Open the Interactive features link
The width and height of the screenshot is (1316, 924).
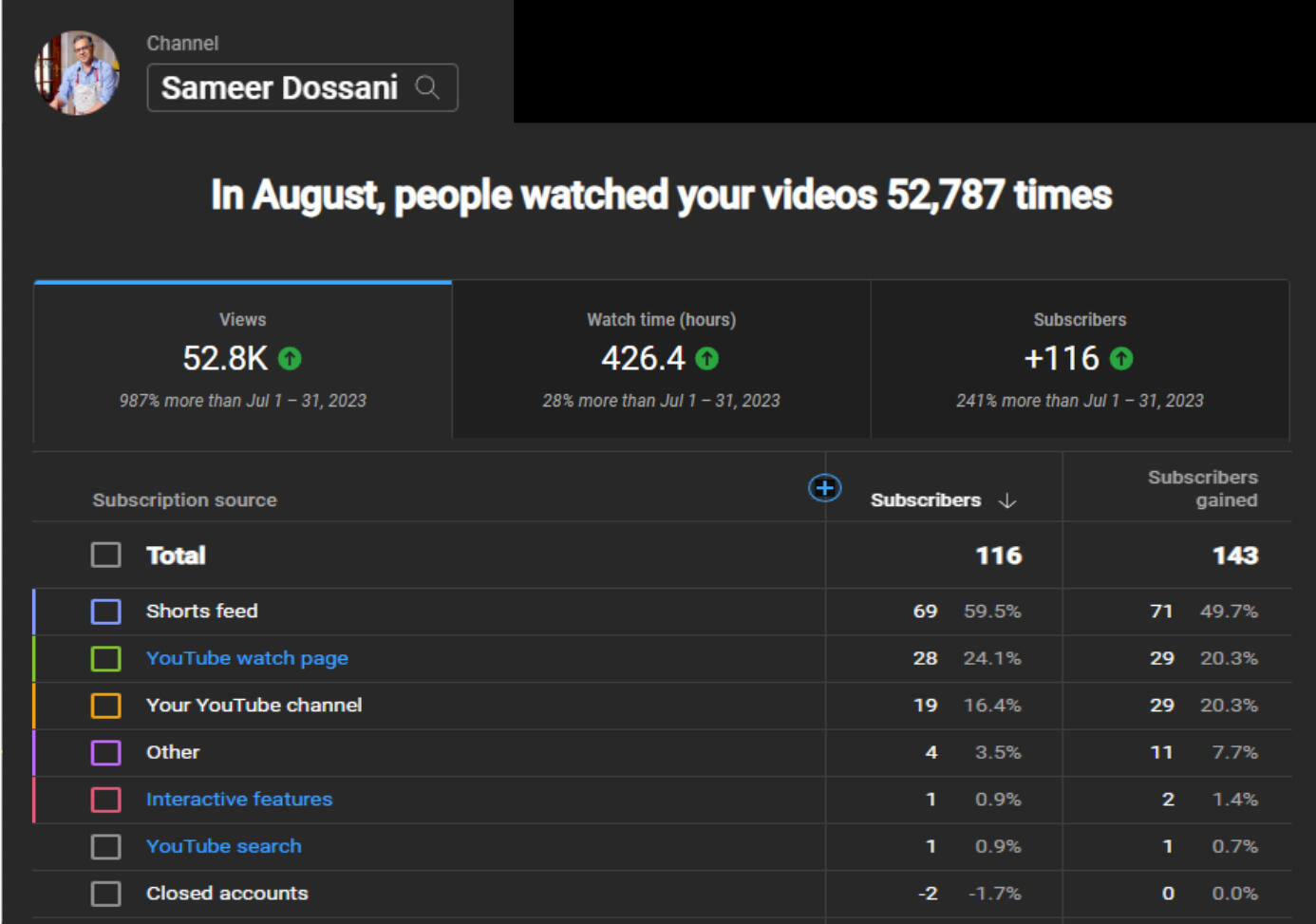point(239,800)
